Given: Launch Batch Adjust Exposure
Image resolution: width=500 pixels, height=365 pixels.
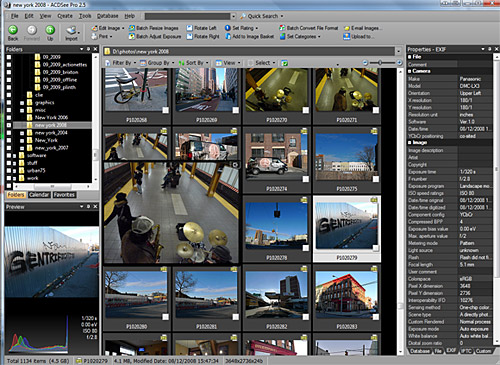Looking at the screenshot, I should pos(155,36).
